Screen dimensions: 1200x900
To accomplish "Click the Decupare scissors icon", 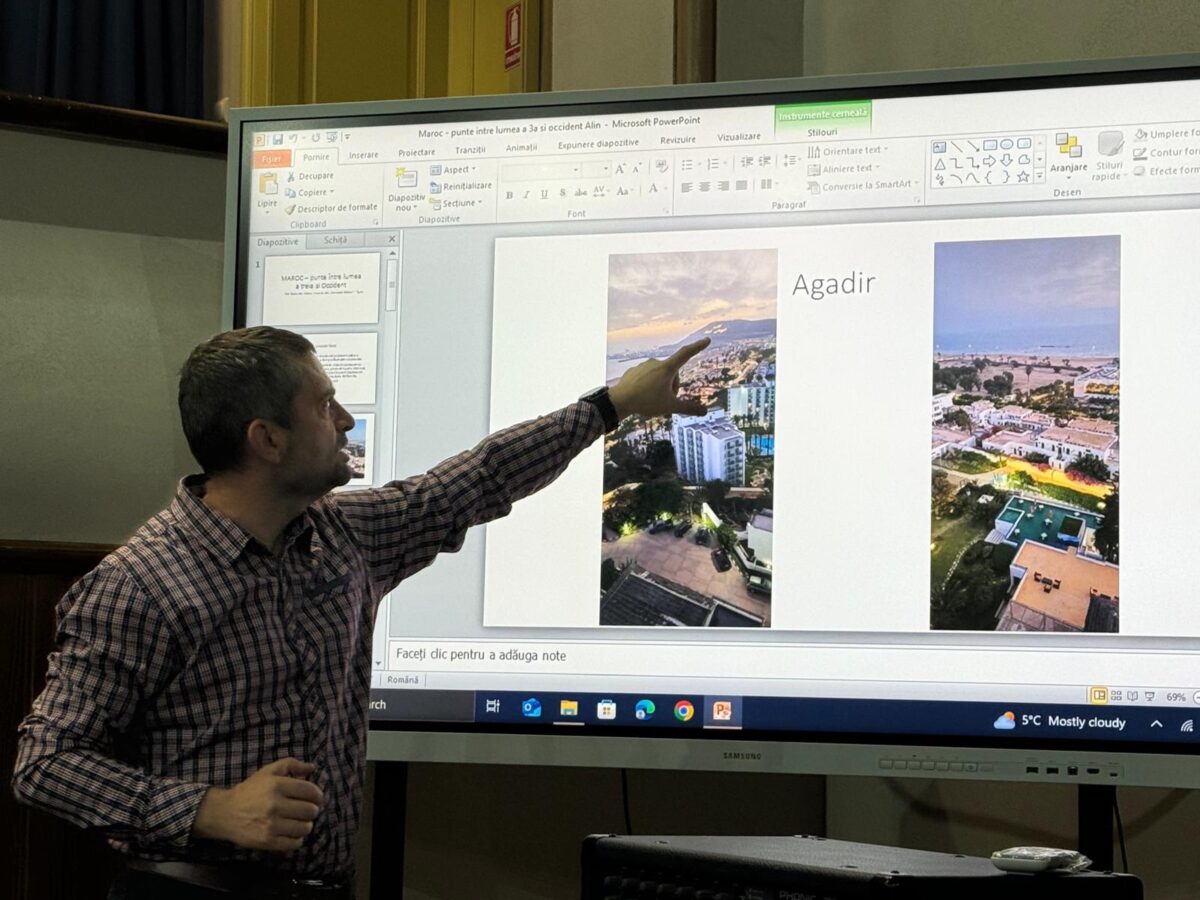I will pyautogui.click(x=291, y=176).
